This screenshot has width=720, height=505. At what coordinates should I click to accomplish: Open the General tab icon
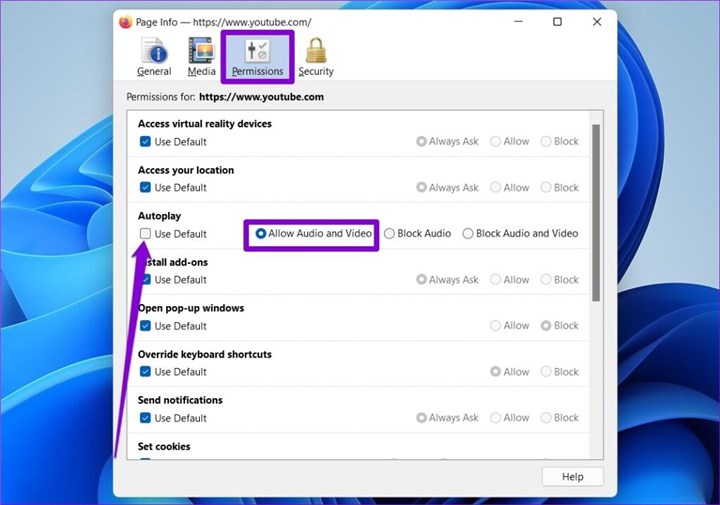[x=154, y=57]
